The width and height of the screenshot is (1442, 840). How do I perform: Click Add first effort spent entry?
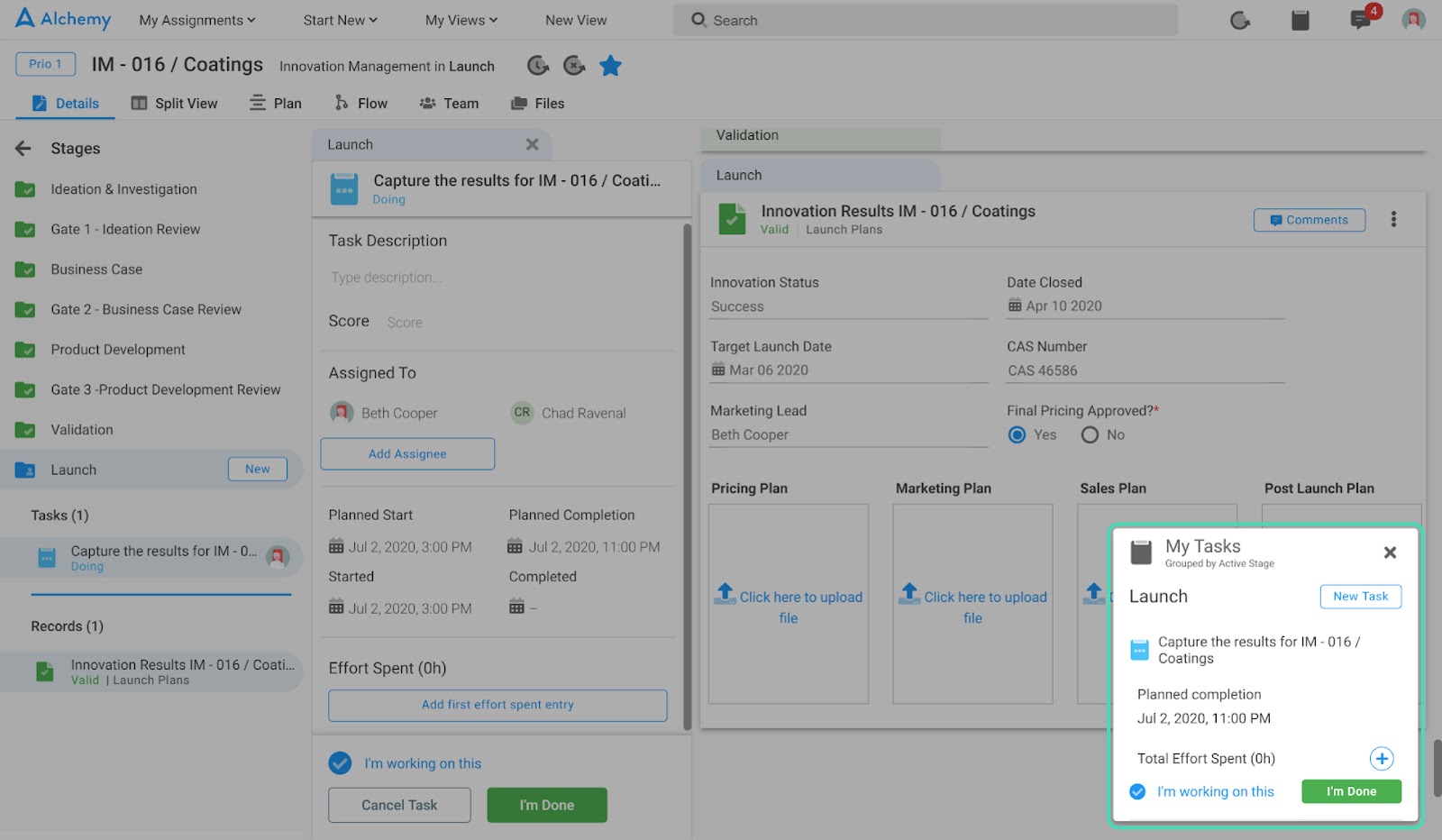click(x=497, y=705)
